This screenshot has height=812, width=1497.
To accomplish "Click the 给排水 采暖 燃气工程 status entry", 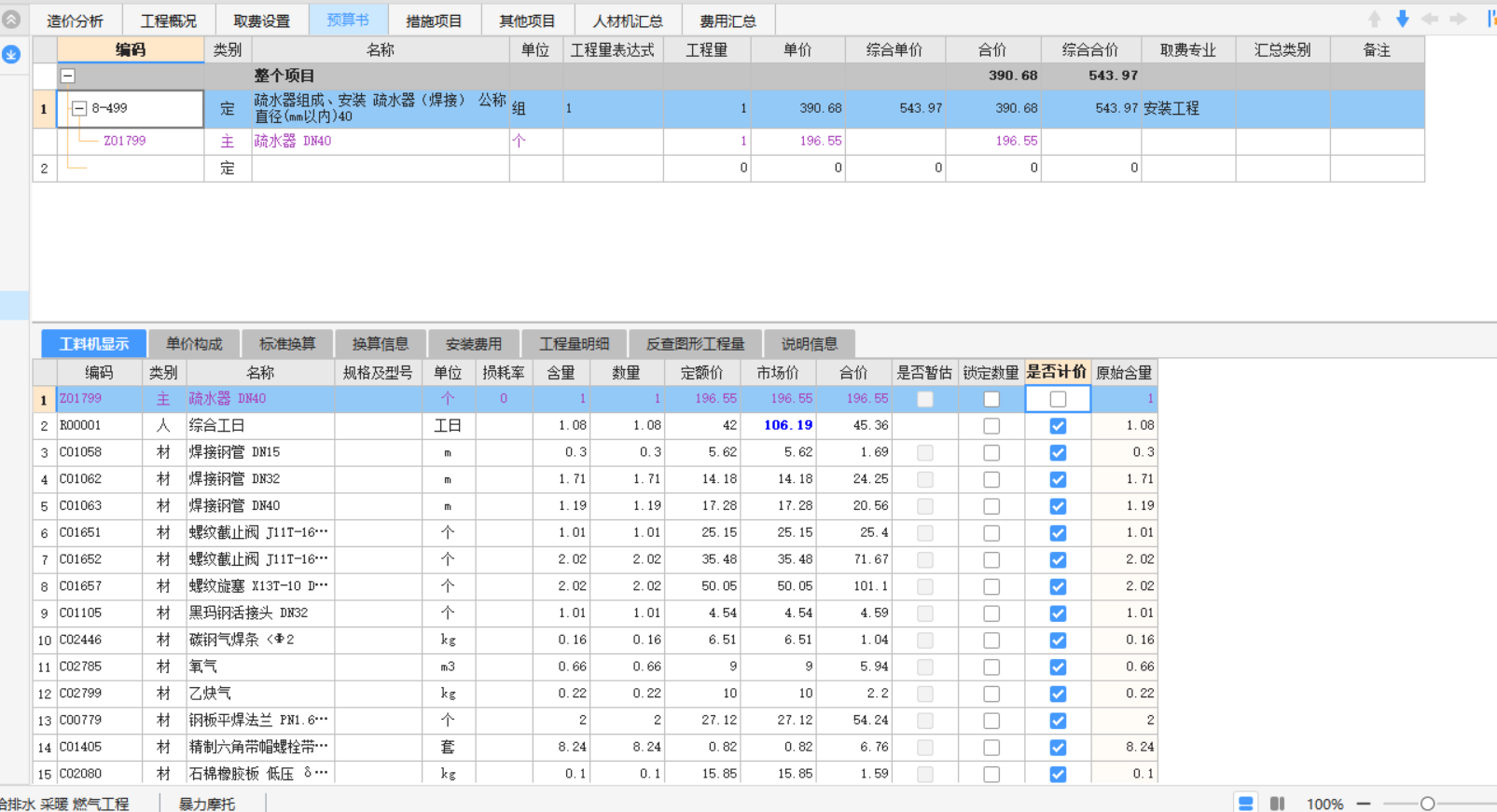I will pyautogui.click(x=63, y=804).
